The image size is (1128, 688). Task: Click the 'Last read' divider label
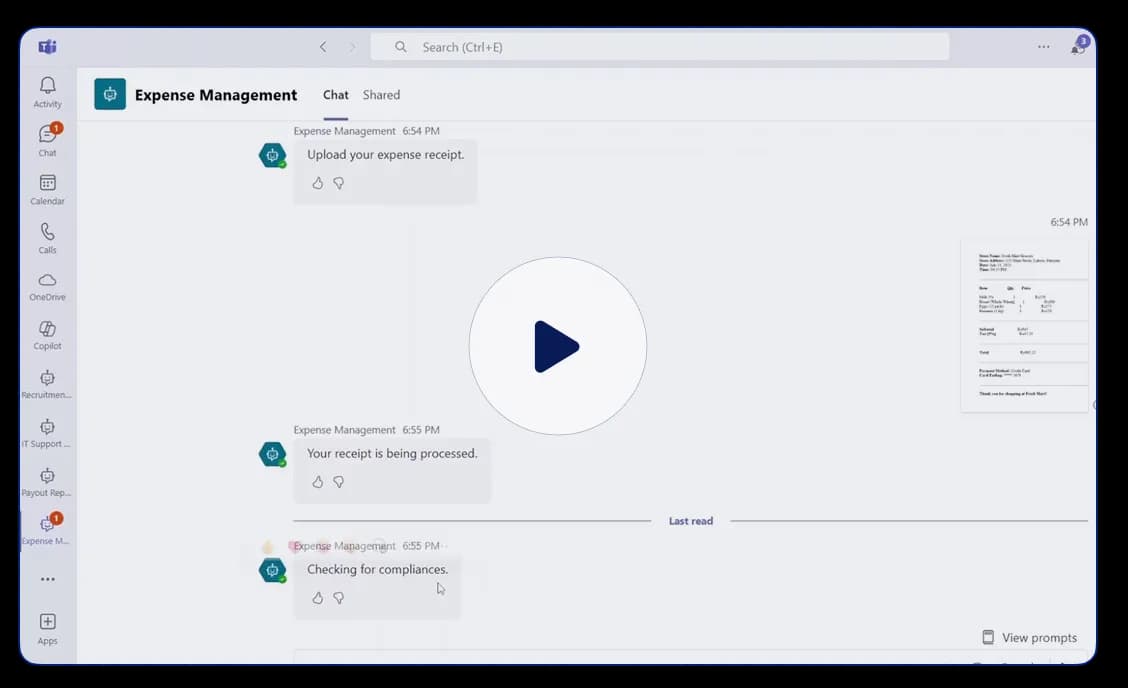[x=691, y=521]
